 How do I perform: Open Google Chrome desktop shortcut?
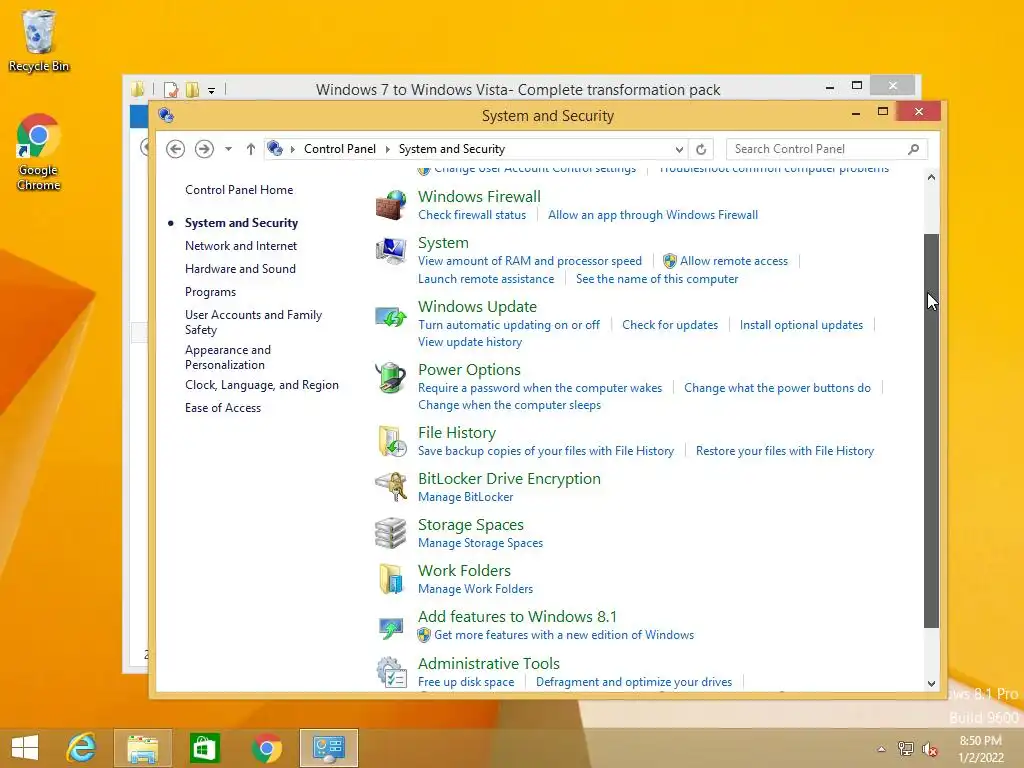[39, 153]
